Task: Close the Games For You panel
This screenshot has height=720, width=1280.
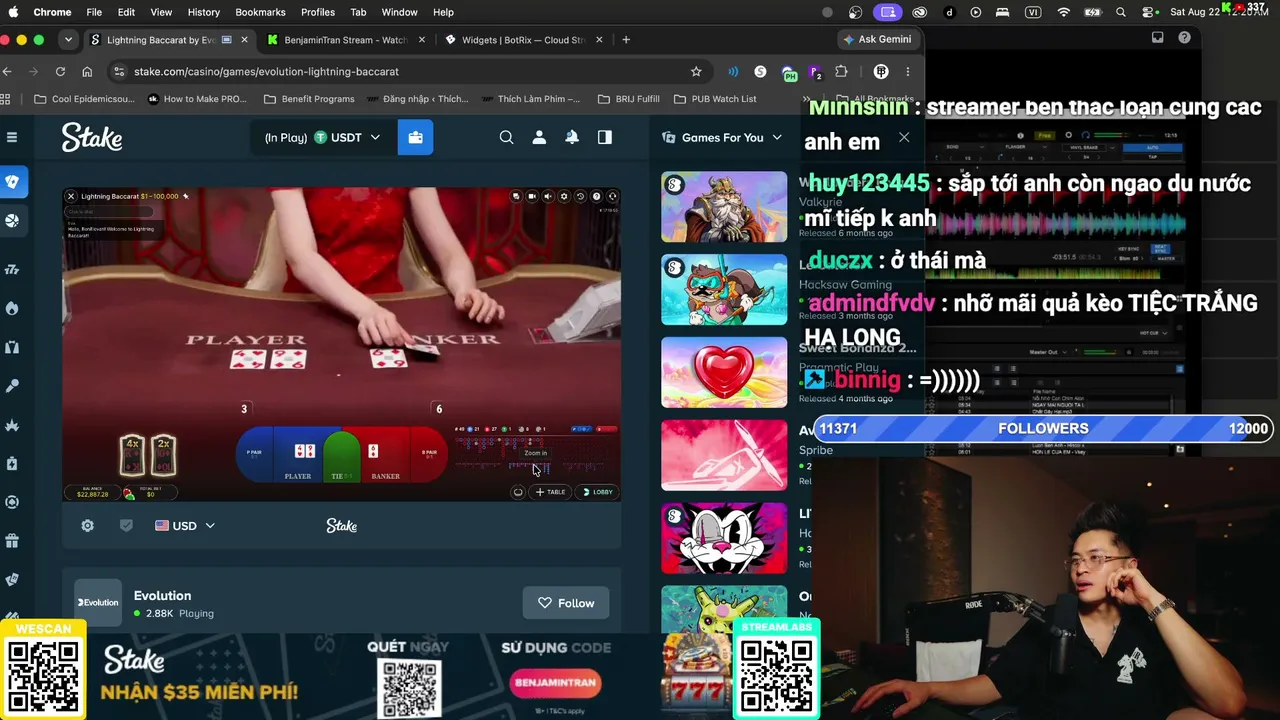Action: pos(904,137)
